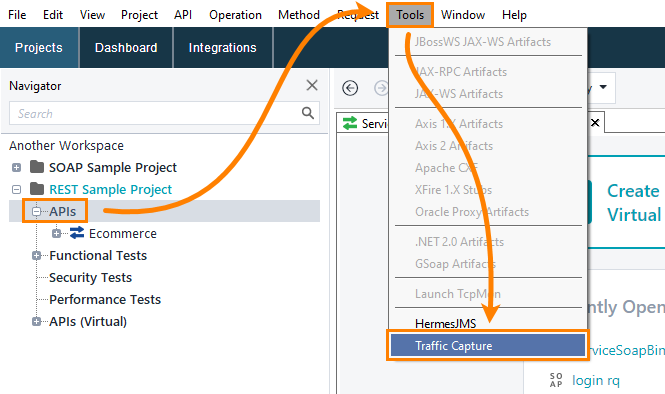Screen dimensions: 665x394
Task: Expand the SOAP Sample Project node
Action: (x=17, y=168)
